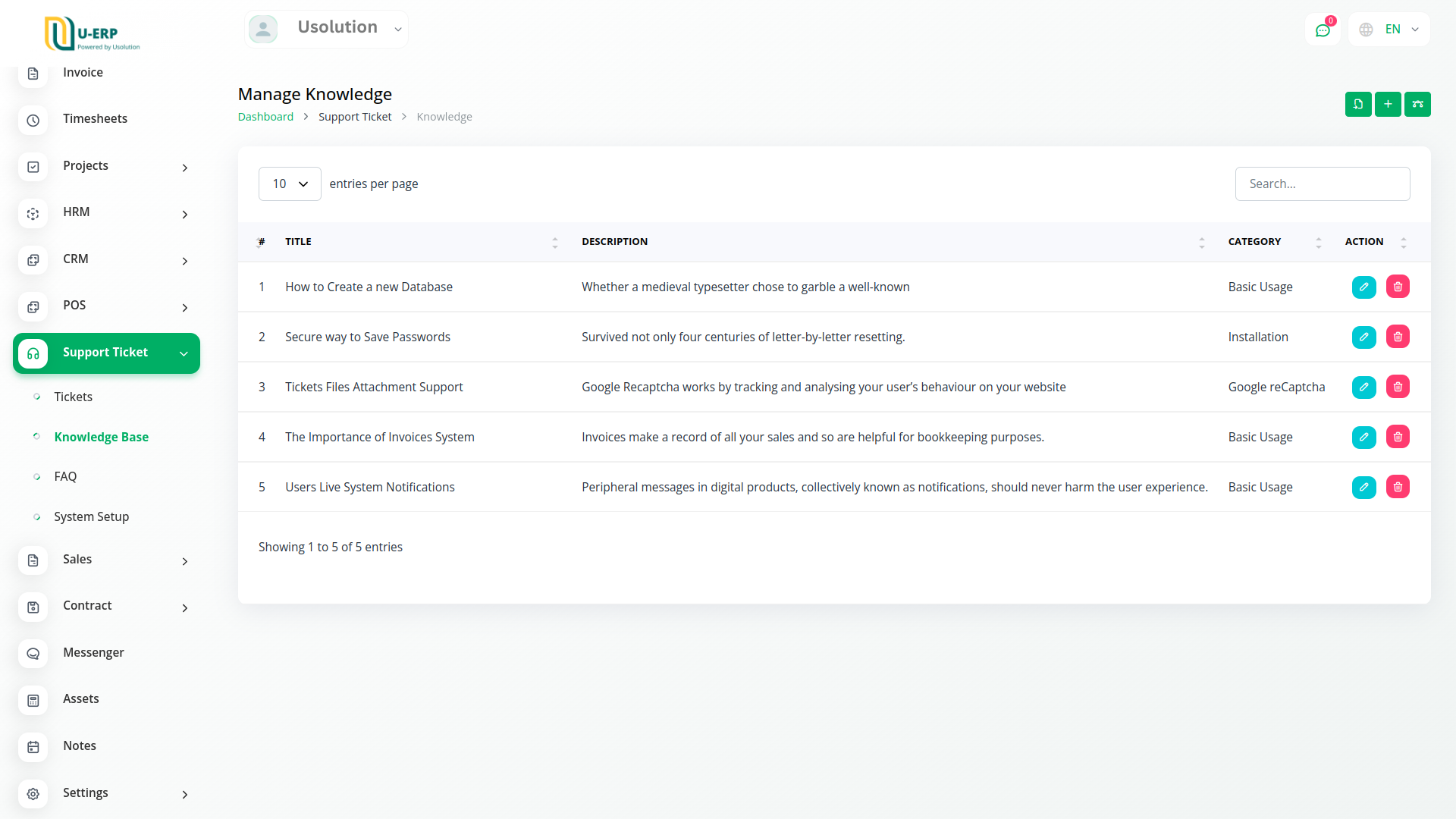The image size is (1456, 819).
Task: Click the import file green button
Action: coord(1358,104)
